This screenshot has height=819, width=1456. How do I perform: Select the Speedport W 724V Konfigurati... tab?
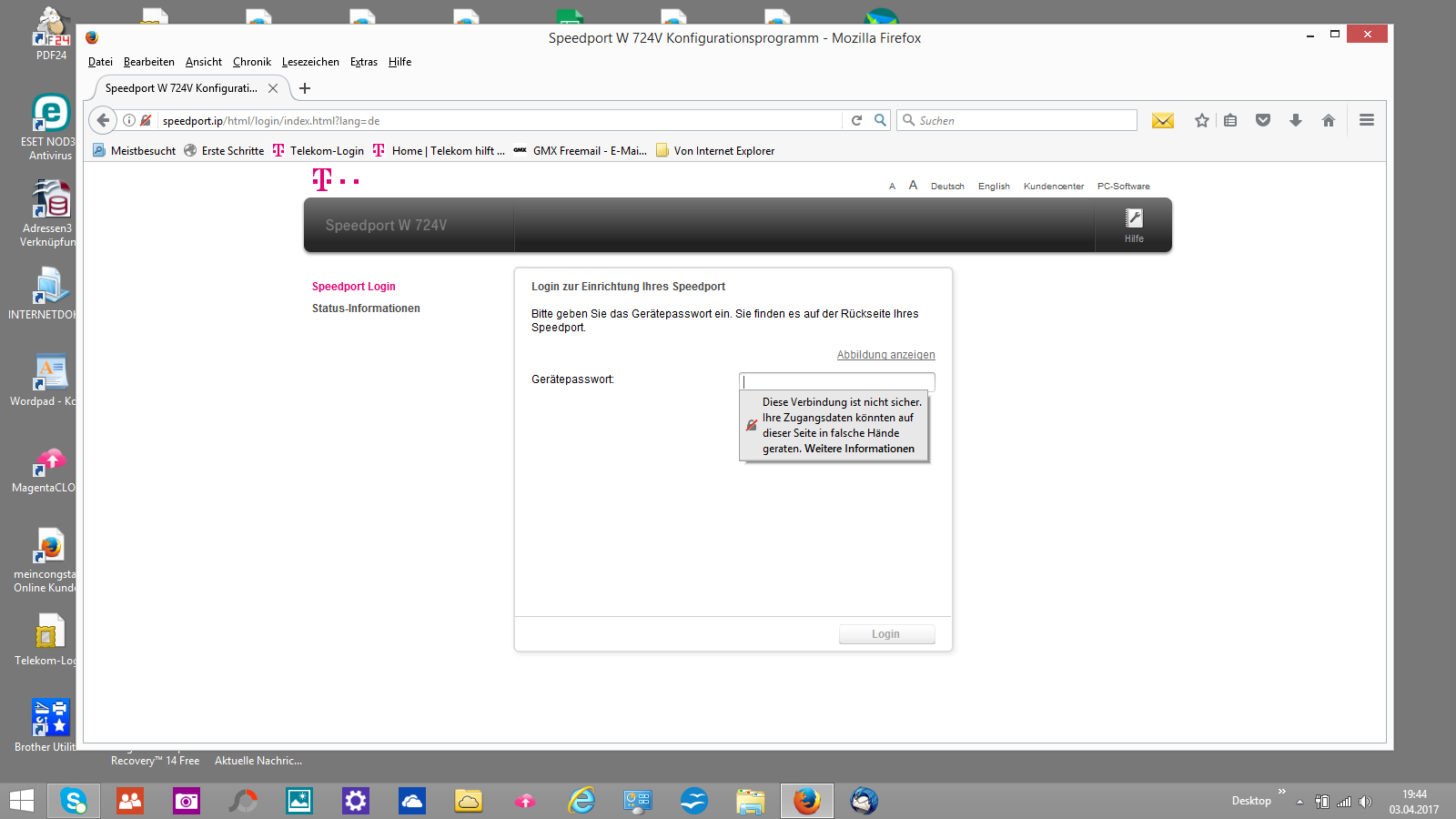[x=181, y=88]
